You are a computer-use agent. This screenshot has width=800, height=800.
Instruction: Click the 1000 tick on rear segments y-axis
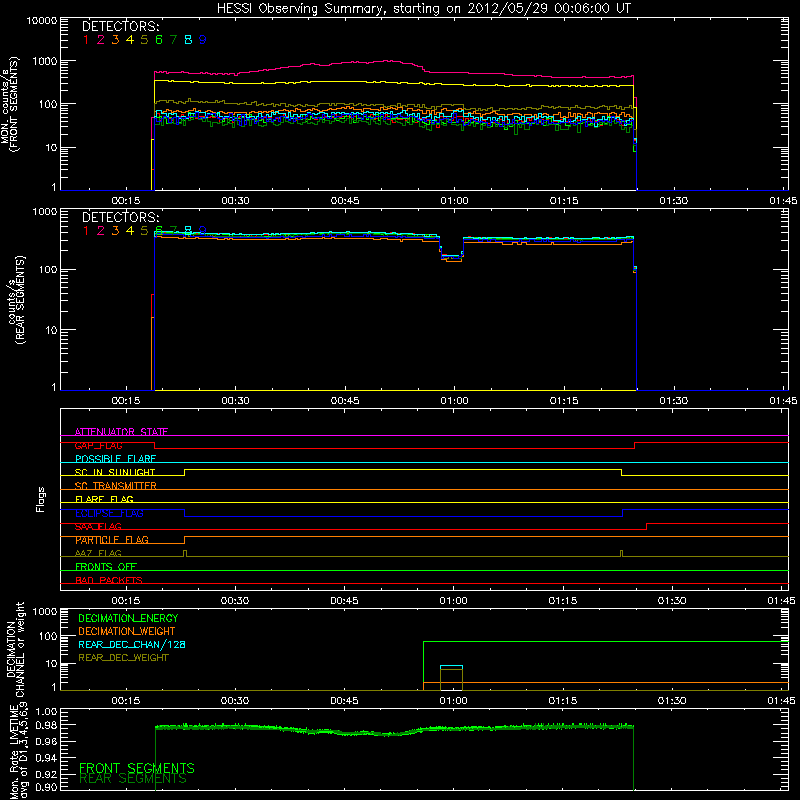coord(45,212)
